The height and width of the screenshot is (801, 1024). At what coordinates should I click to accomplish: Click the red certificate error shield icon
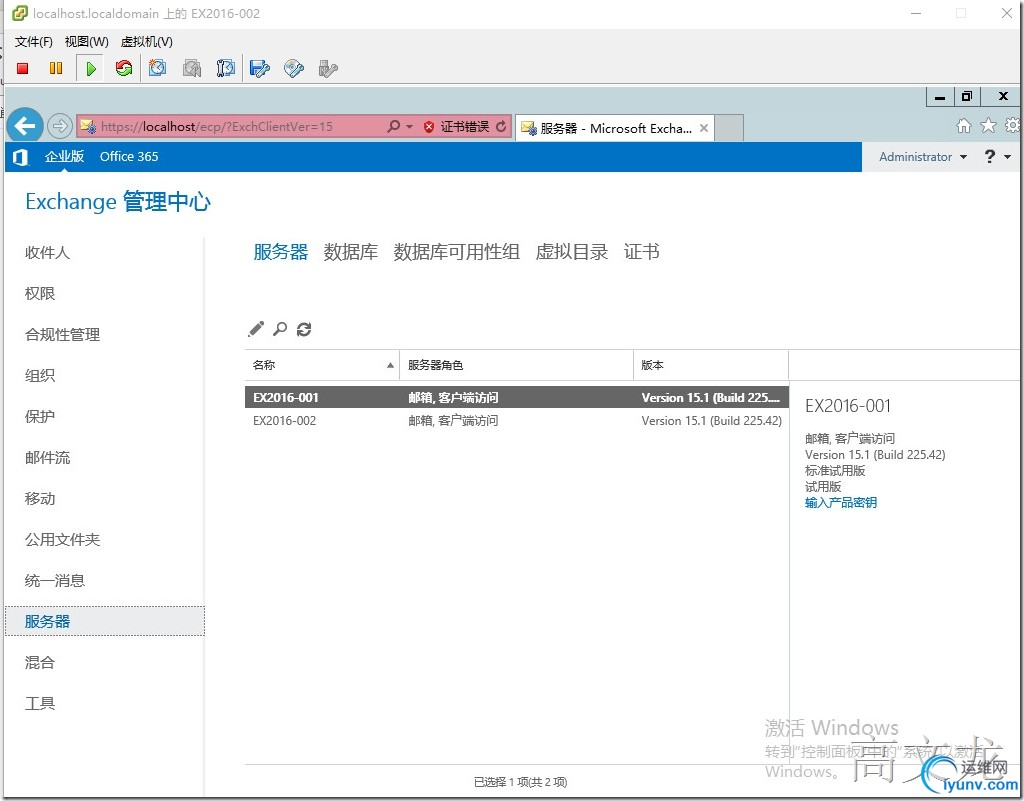click(429, 127)
